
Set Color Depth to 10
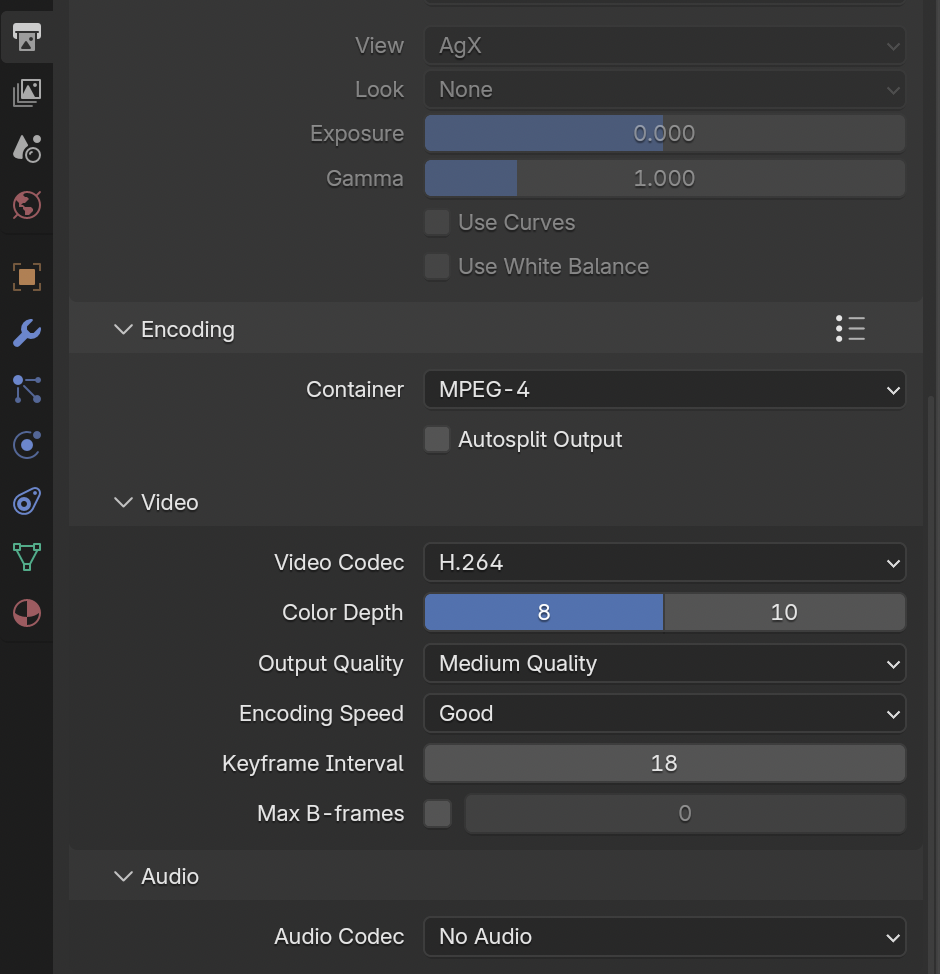(784, 613)
